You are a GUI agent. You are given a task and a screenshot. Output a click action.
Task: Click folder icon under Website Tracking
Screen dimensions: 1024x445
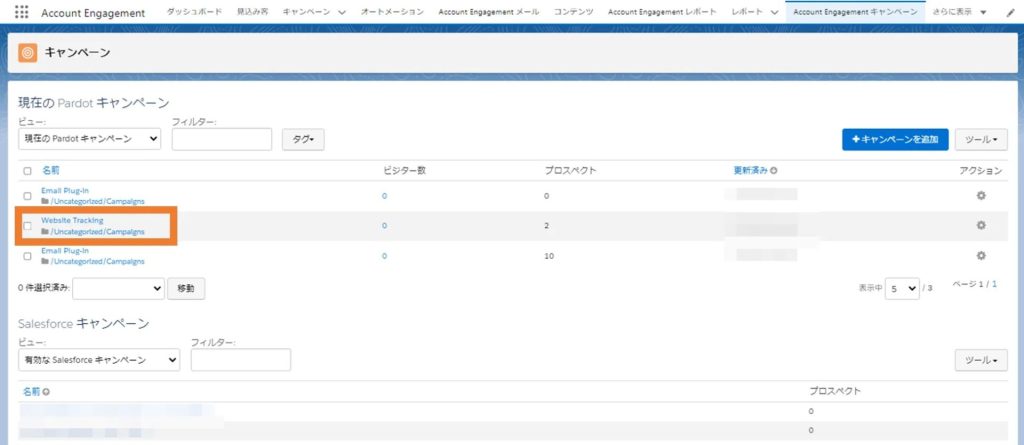tap(45, 231)
